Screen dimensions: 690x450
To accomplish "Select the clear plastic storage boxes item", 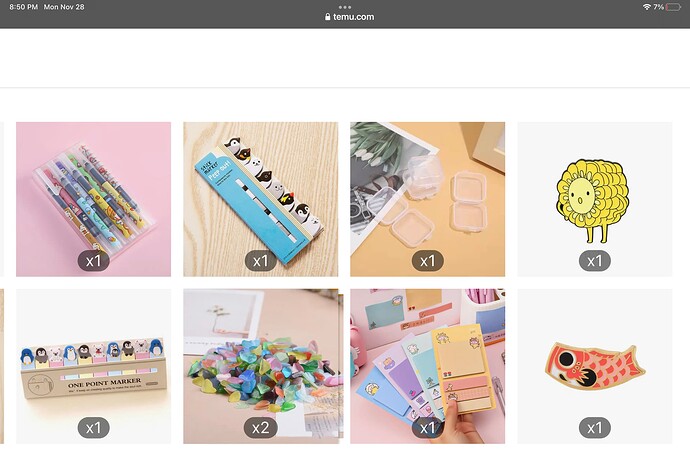I will [427, 199].
